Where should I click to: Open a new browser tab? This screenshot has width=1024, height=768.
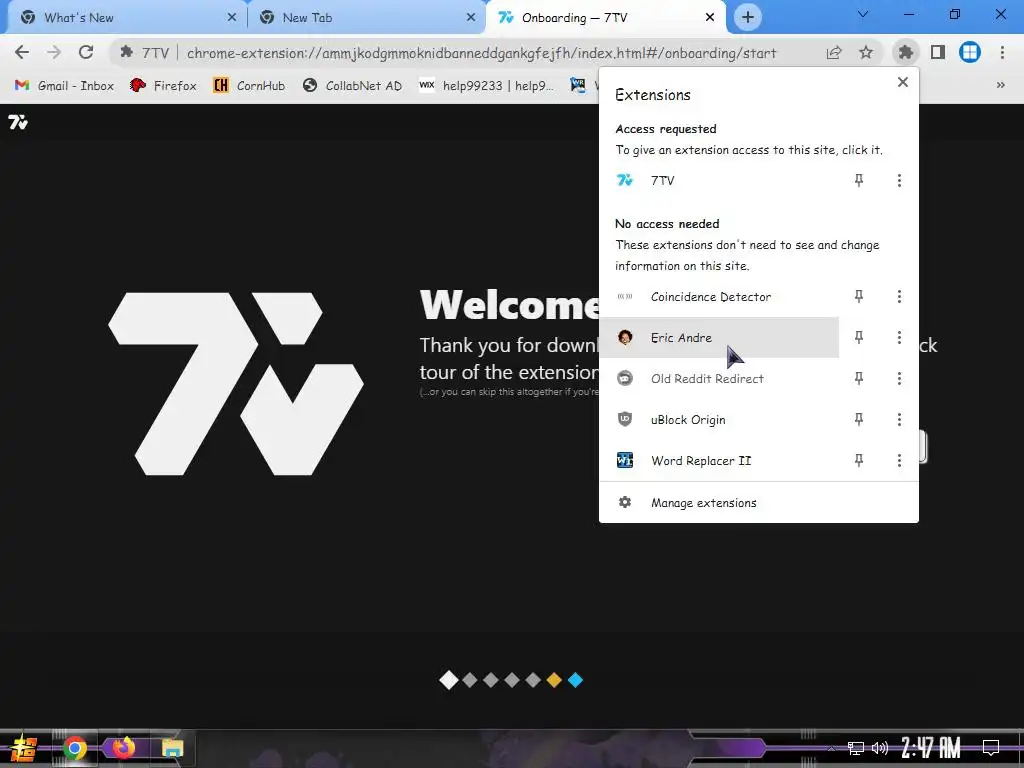(x=748, y=18)
